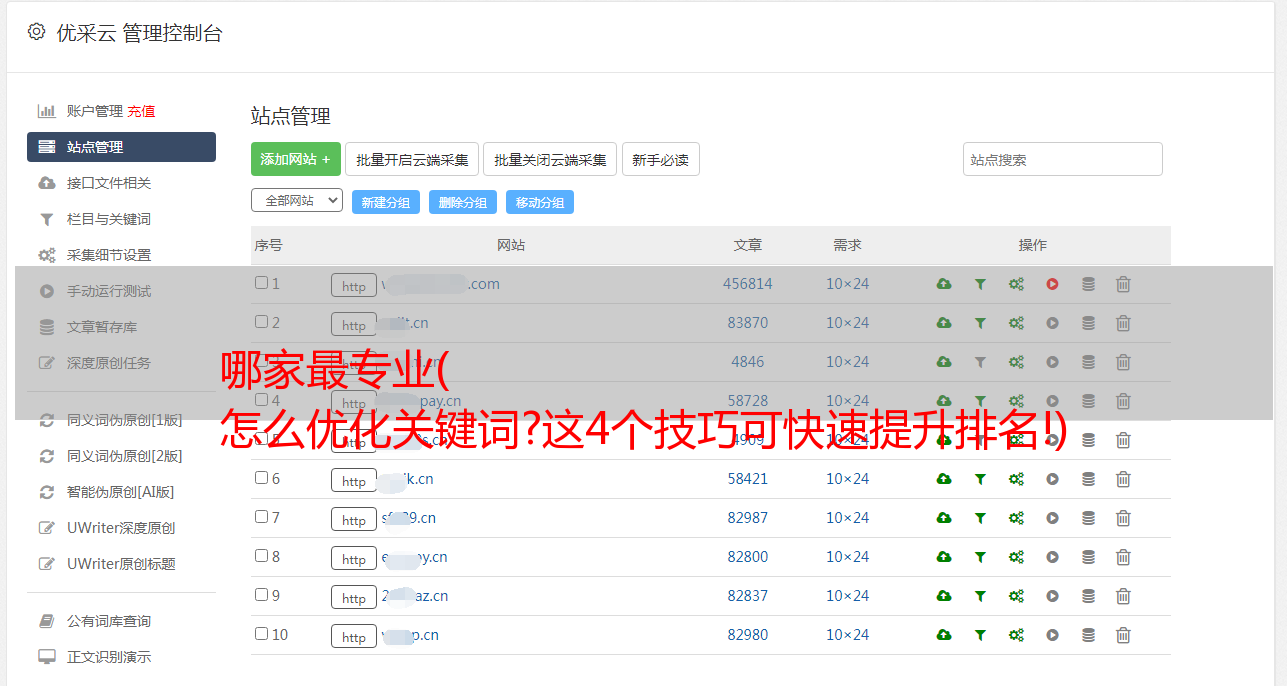Click the green 添加网站 + button
This screenshot has width=1287, height=686.
[296, 159]
